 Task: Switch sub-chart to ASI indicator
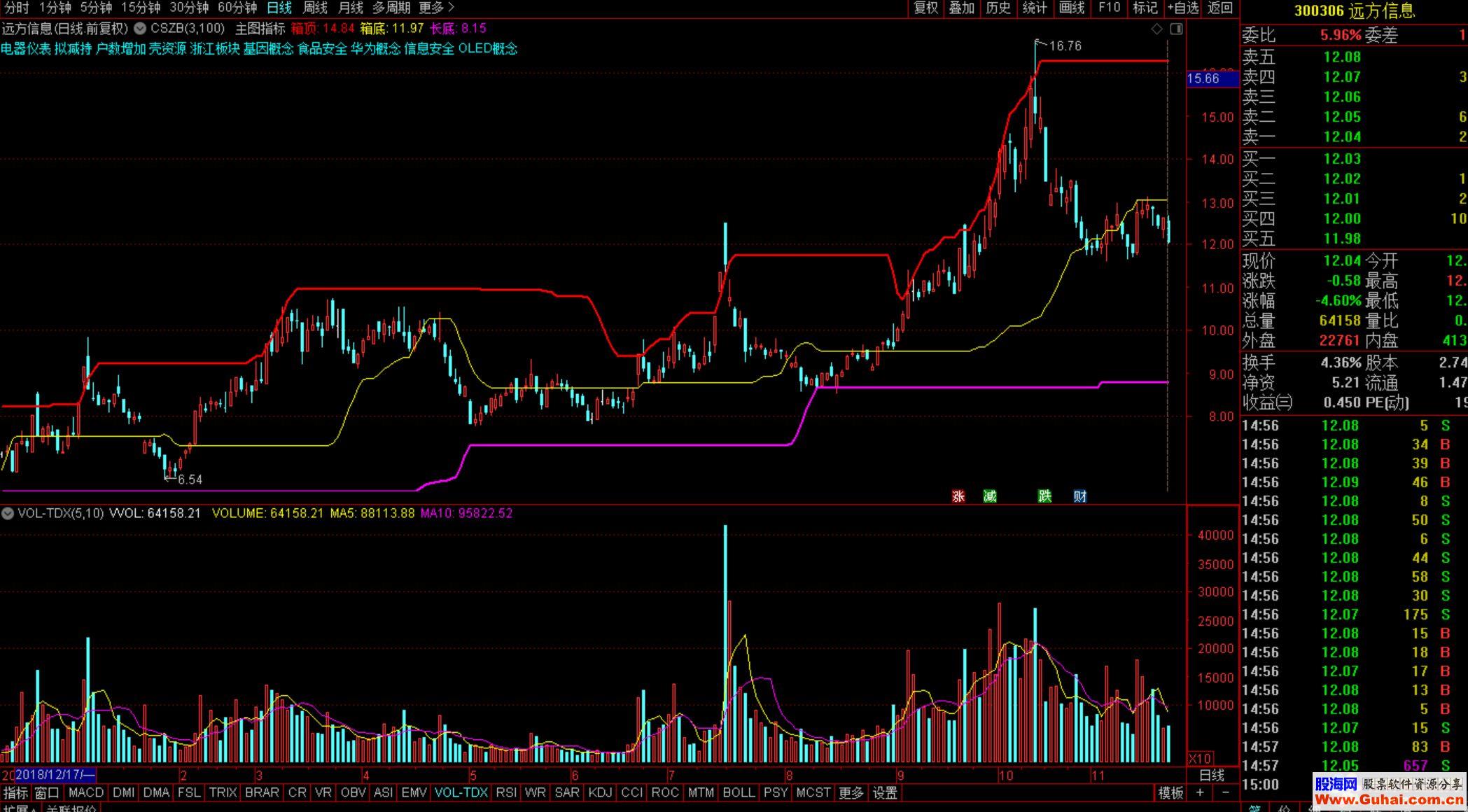(x=383, y=792)
